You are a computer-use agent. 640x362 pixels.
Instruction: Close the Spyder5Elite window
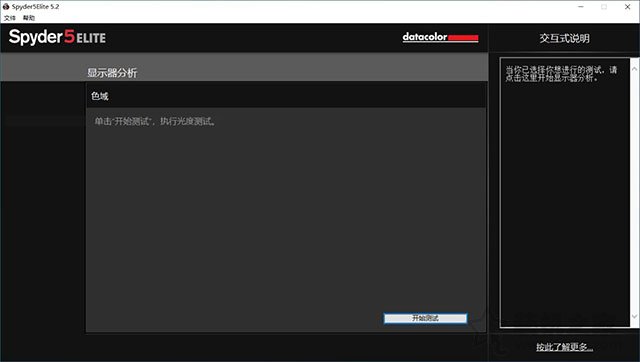(x=628, y=7)
